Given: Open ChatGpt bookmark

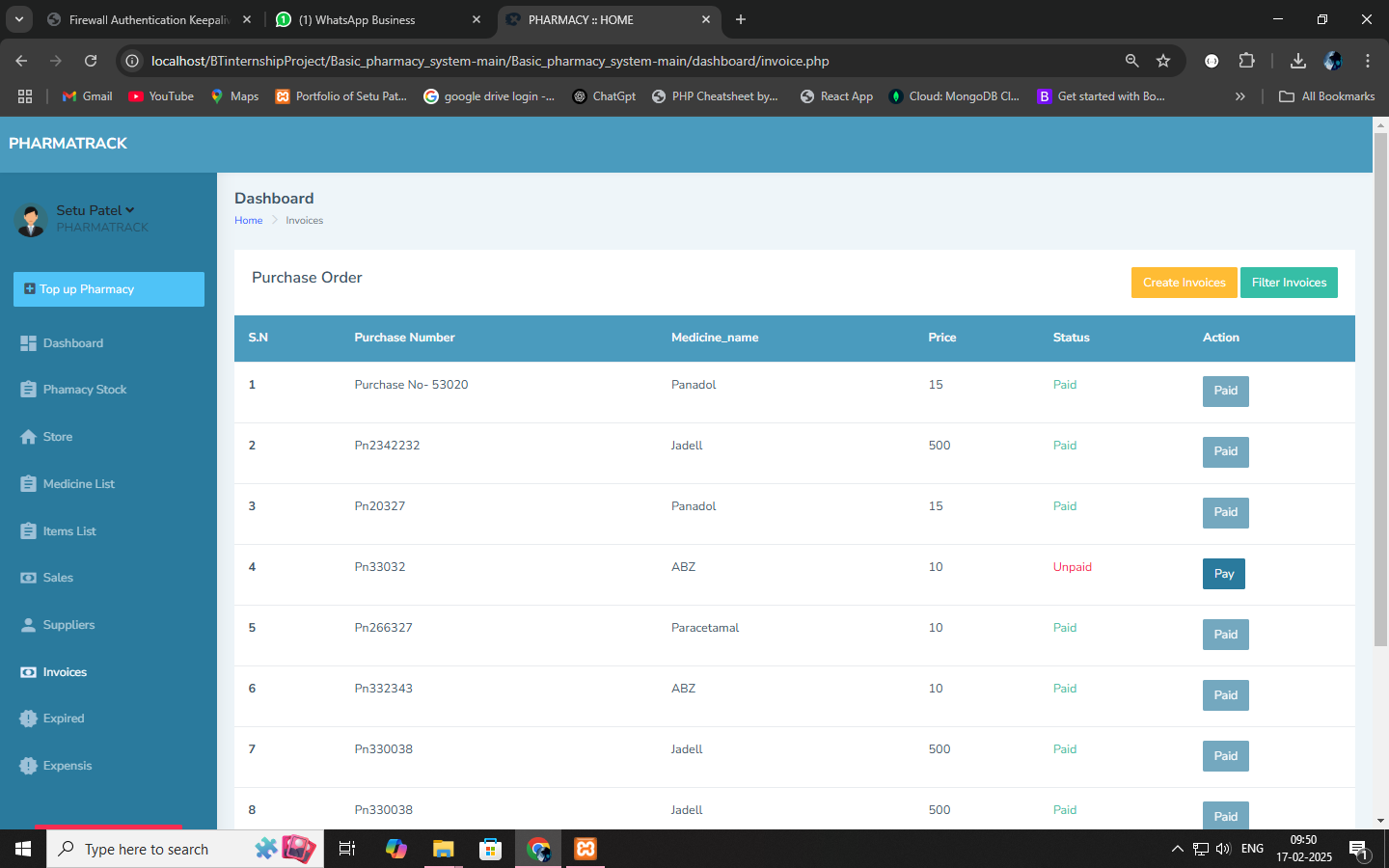Looking at the screenshot, I should click(604, 96).
